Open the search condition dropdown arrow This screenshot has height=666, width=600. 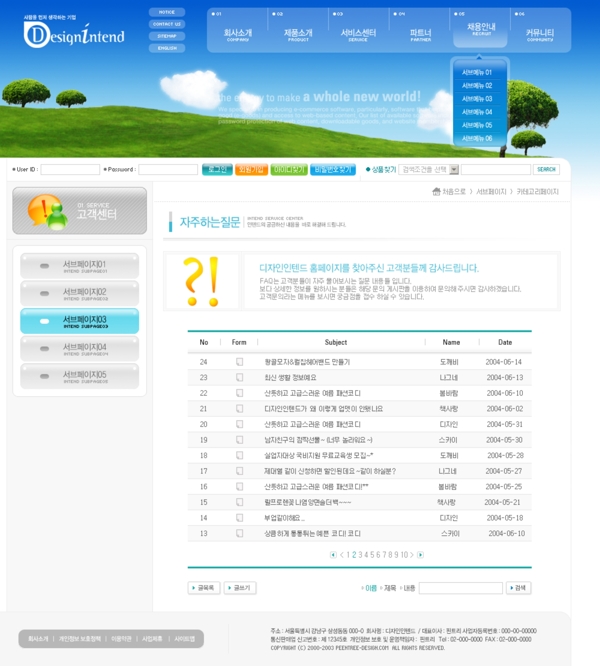pos(454,169)
